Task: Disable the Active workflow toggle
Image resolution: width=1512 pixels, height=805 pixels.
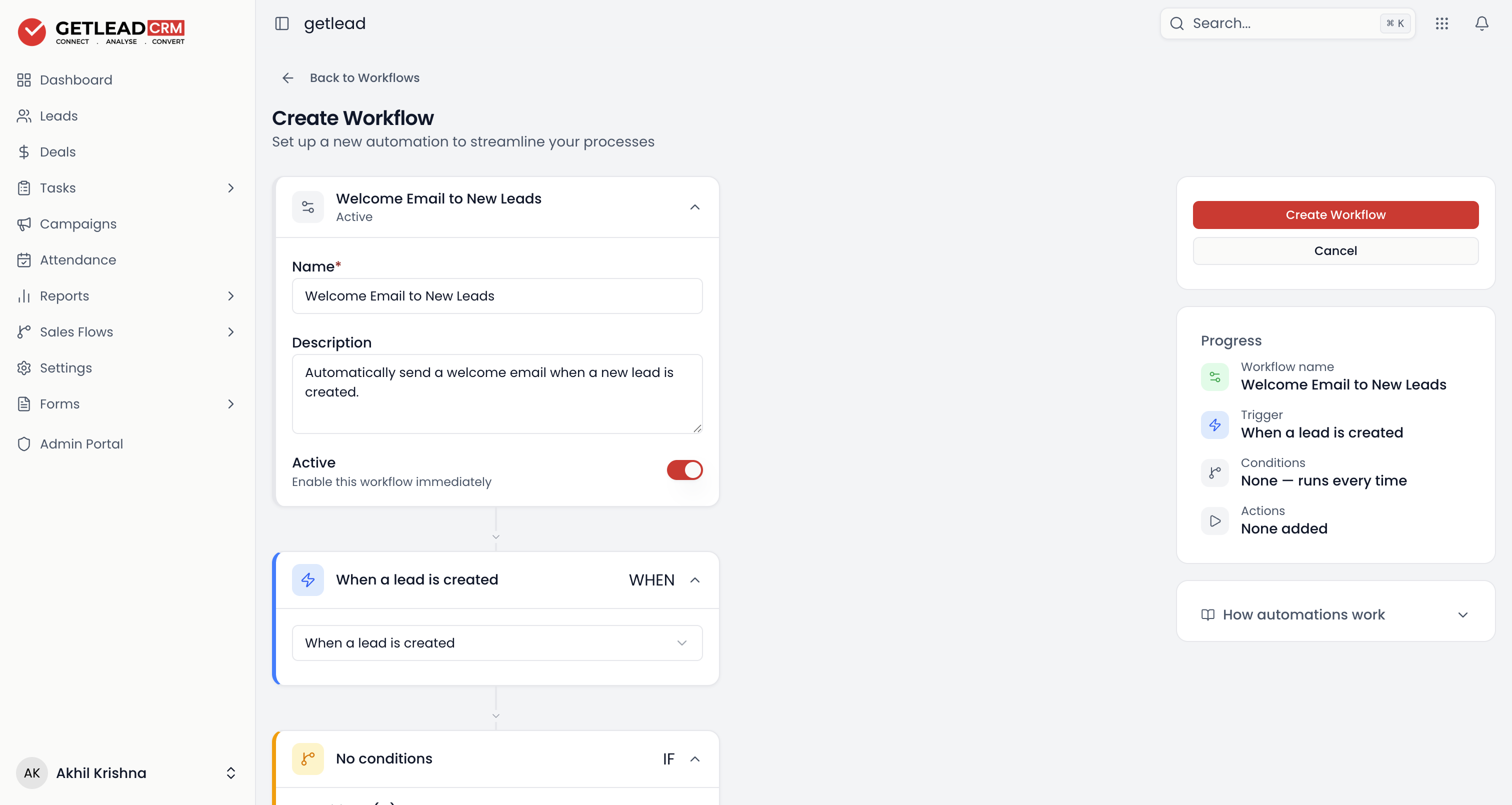Action: tap(684, 469)
